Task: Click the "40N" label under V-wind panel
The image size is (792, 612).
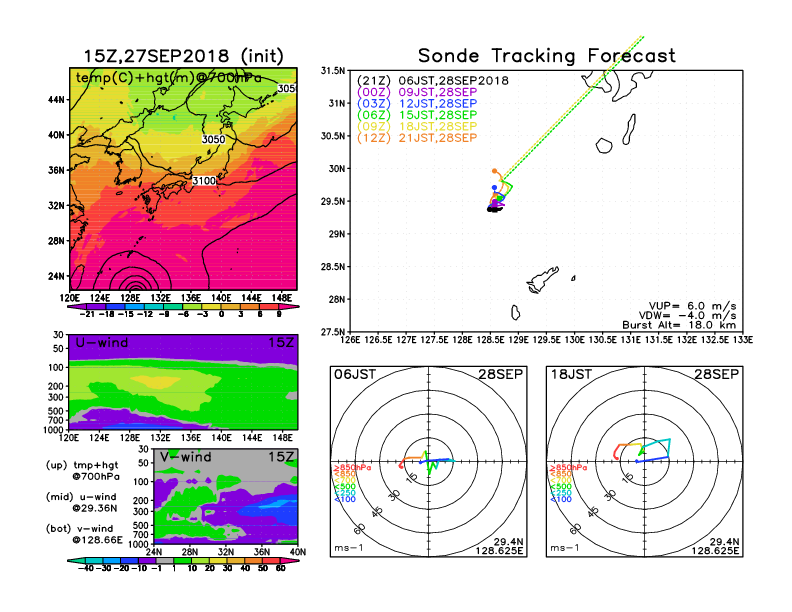Action: point(298,552)
